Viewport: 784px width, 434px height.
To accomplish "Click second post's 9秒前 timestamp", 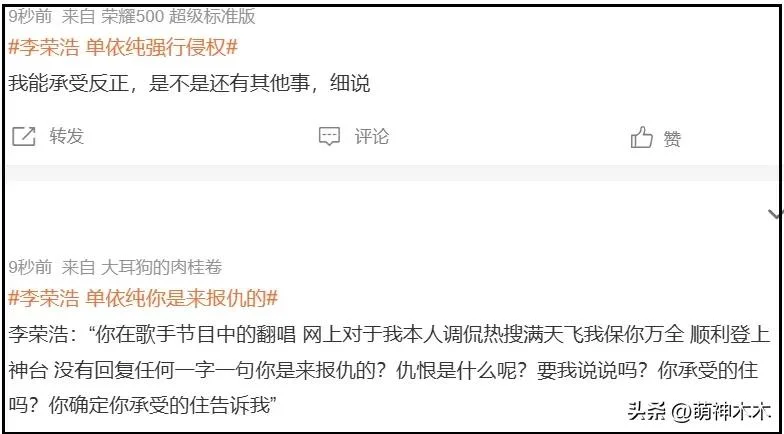I will point(30,268).
